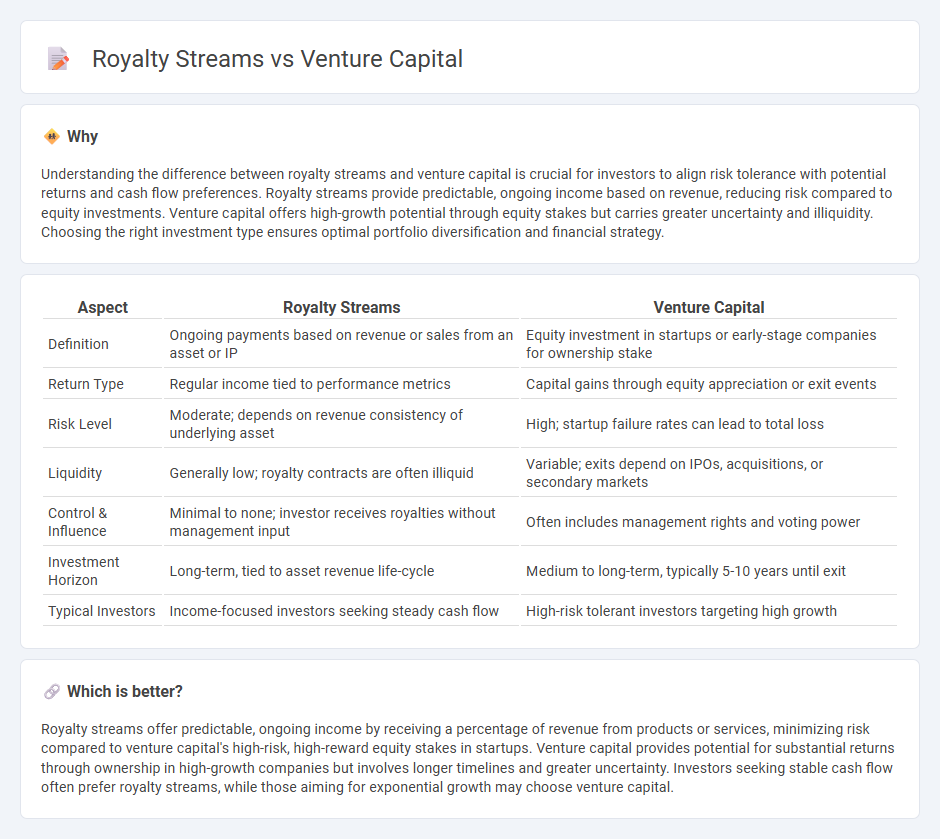Image resolution: width=940 pixels, height=839 pixels.
Task: Click 'High; startup failure rates' cell
Action: click(709, 424)
